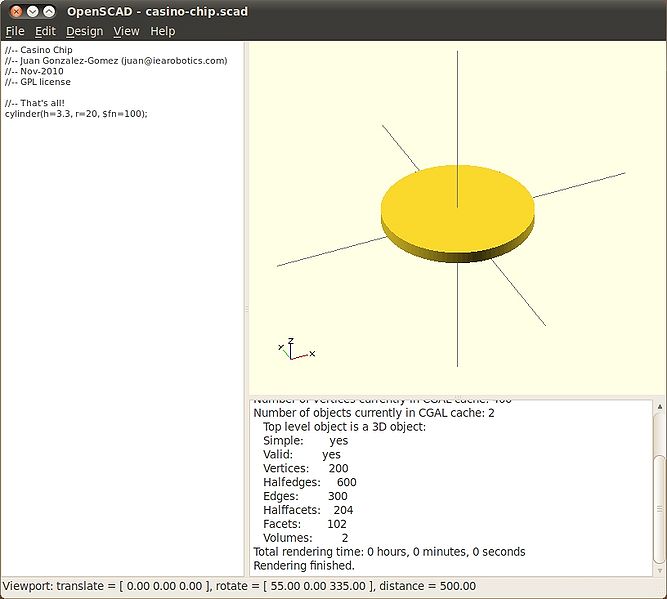Click the GPL license comment line

[37, 82]
